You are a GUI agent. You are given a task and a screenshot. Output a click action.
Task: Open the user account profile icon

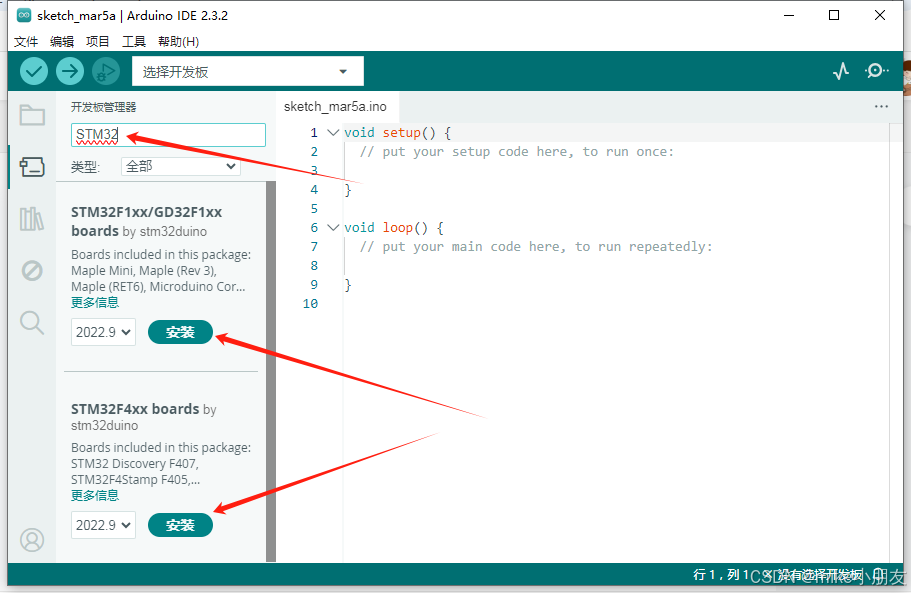[32, 540]
